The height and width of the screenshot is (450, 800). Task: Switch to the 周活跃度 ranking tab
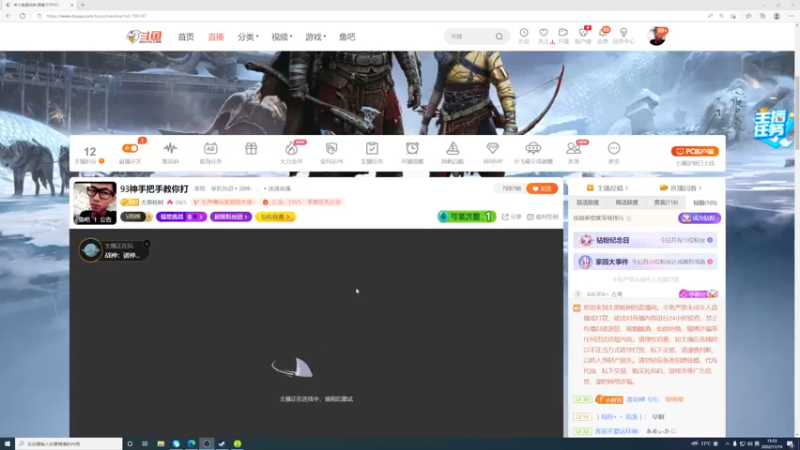627,203
